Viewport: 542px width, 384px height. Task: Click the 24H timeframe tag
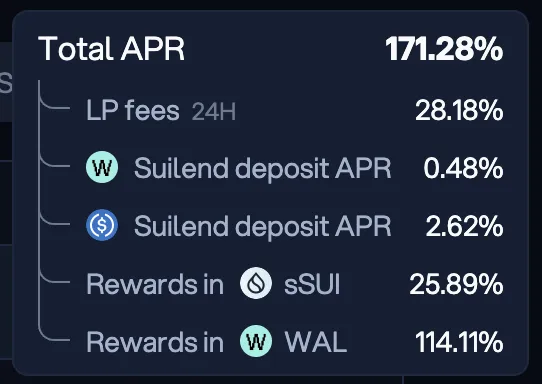[x=214, y=112]
